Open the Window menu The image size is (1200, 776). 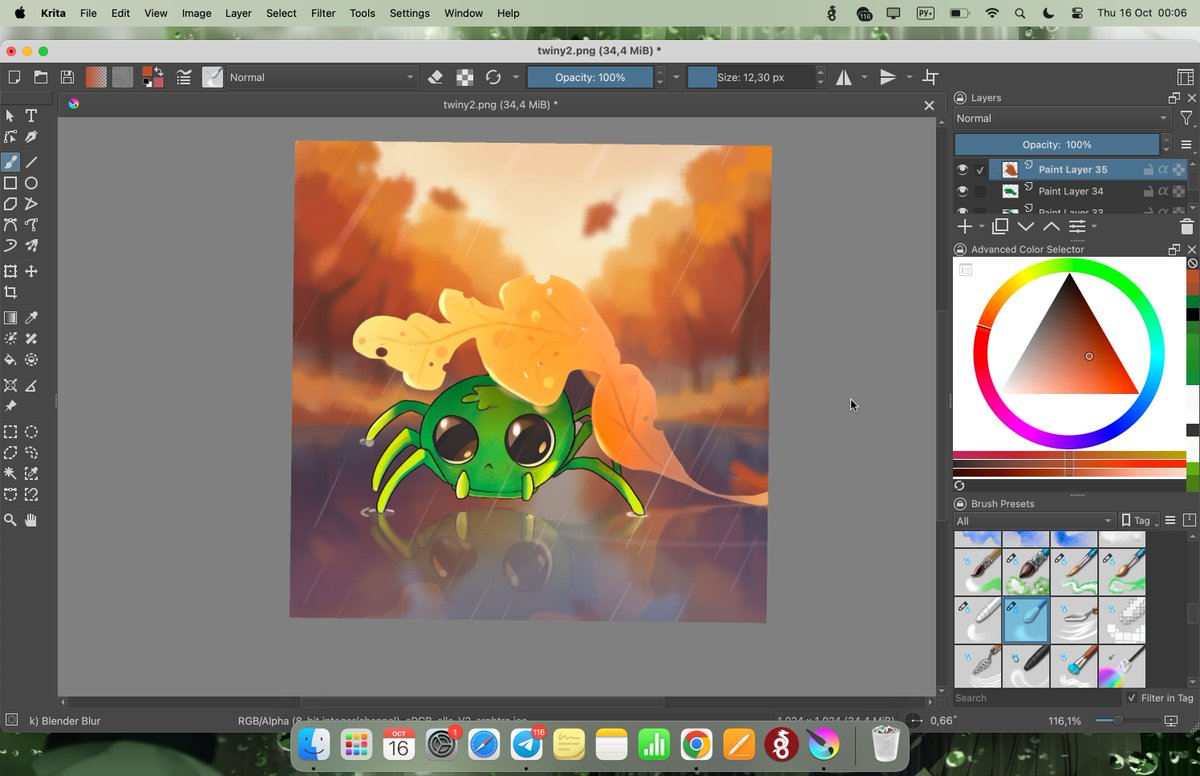[463, 13]
